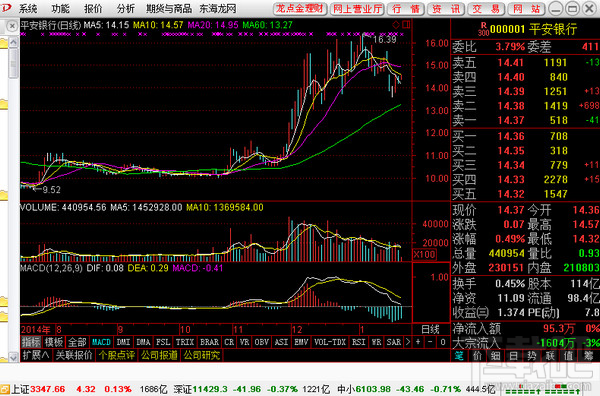The width and height of the screenshot is (600, 396).
Task: Zoom out chart with minus button
Action: click(430, 342)
